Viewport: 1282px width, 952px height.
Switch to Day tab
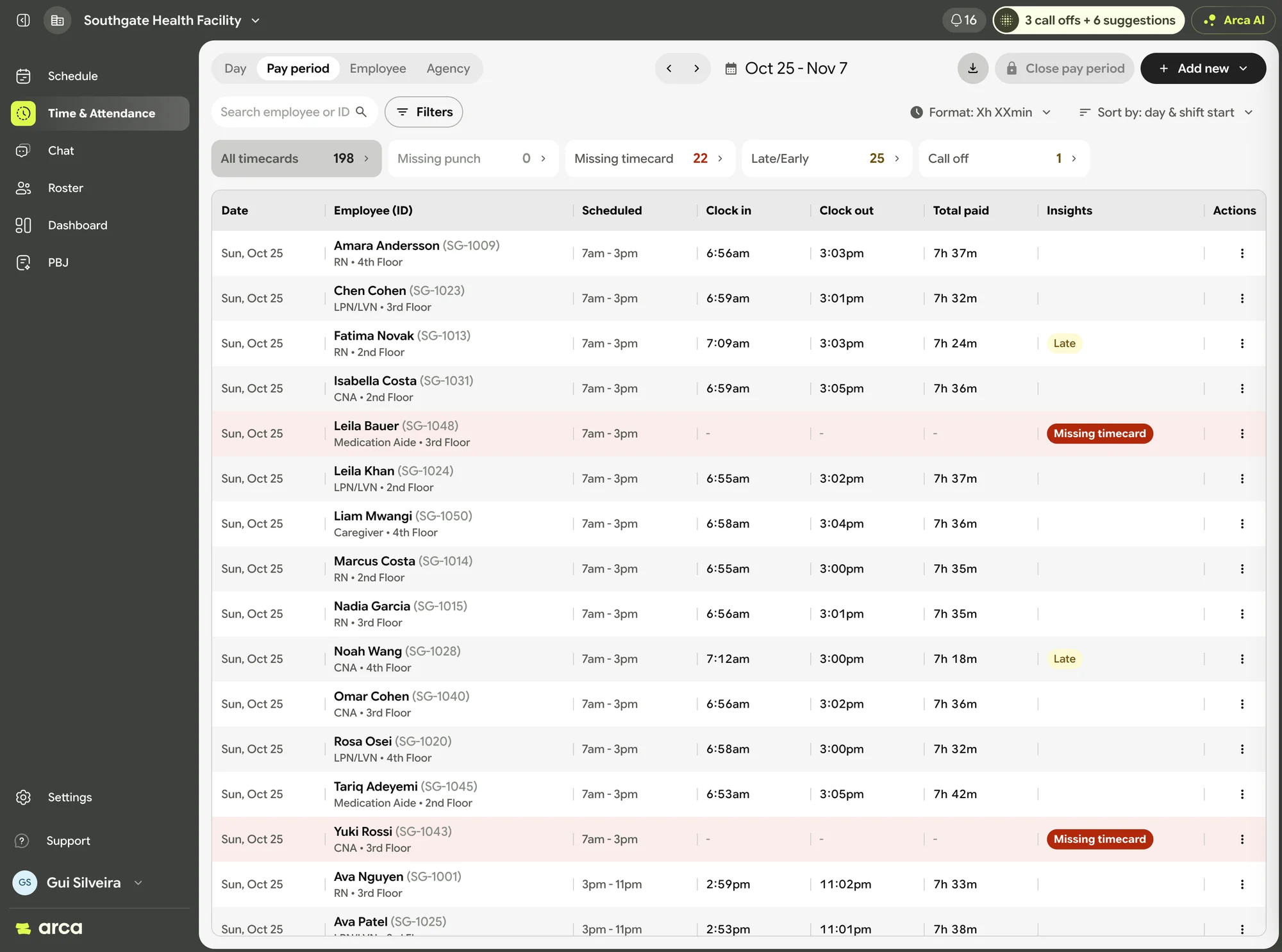[x=235, y=69]
